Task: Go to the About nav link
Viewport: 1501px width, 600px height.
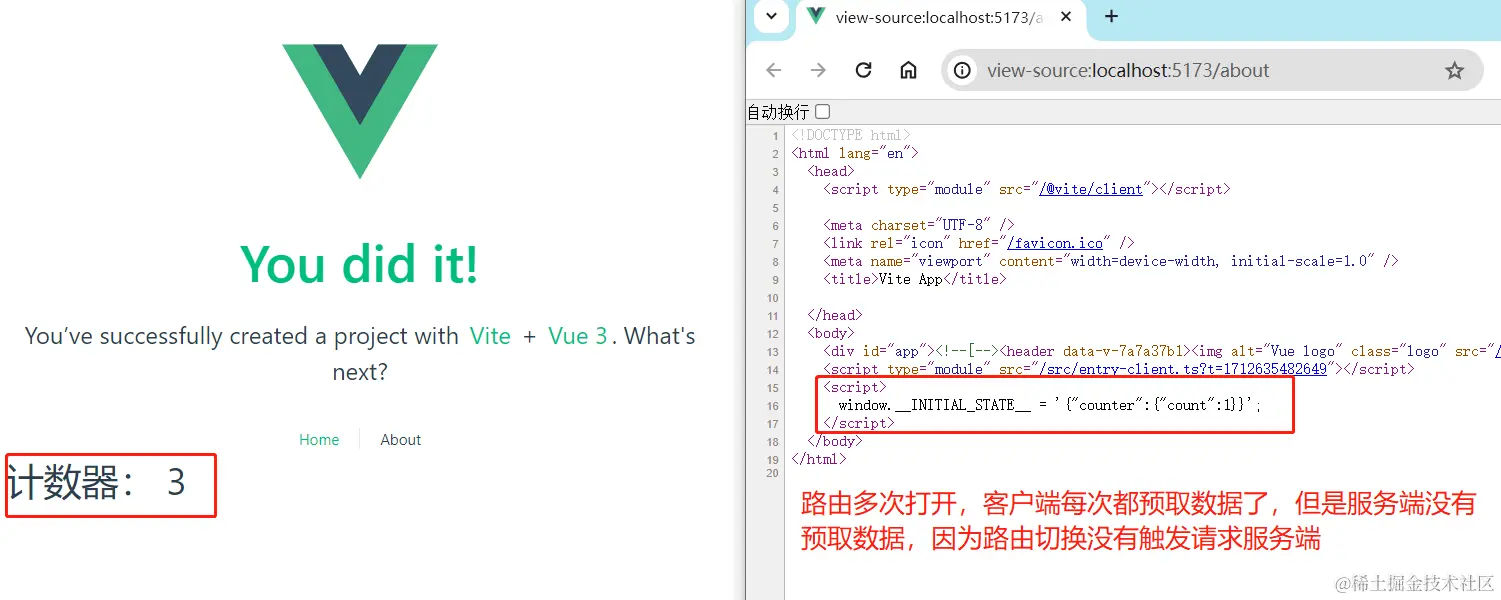Action: click(x=401, y=440)
